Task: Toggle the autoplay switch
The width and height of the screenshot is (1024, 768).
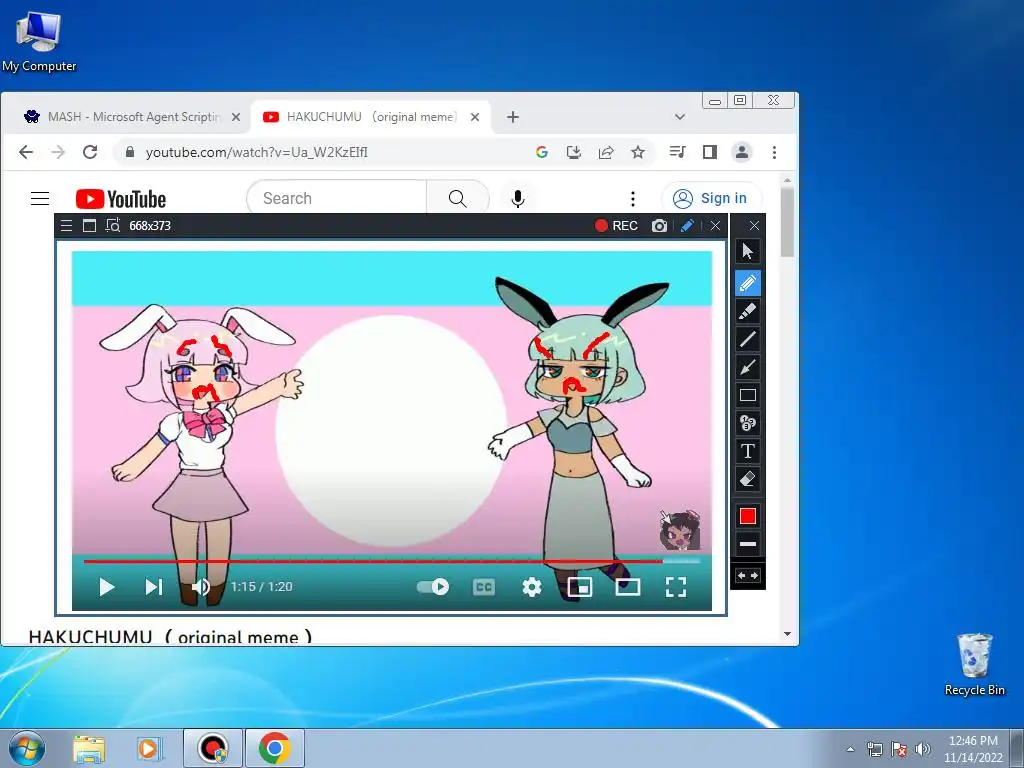Action: coord(432,586)
